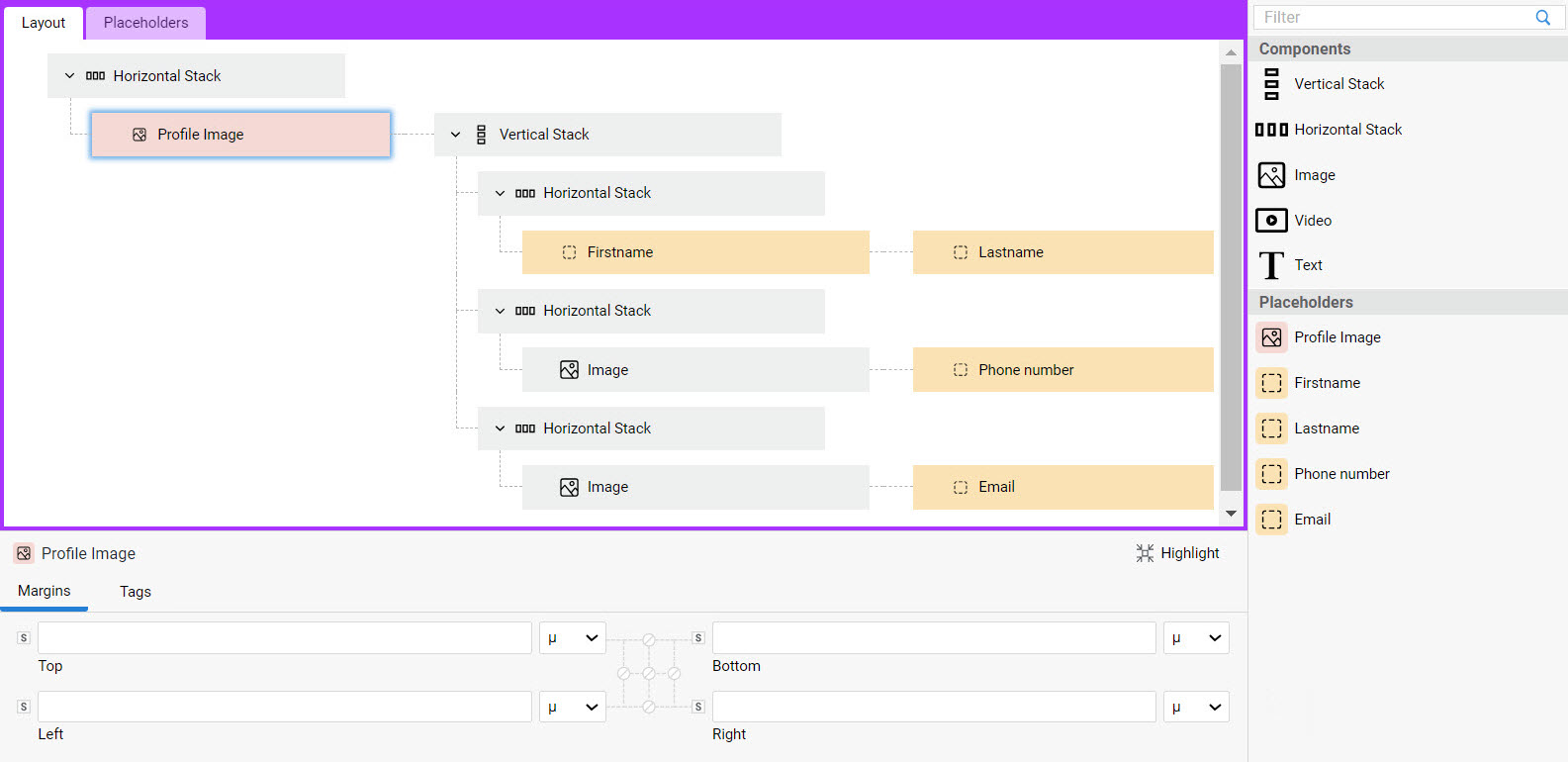Click the Email node placeholder icon in tree
This screenshot has height=762, width=1568.
click(x=961, y=487)
